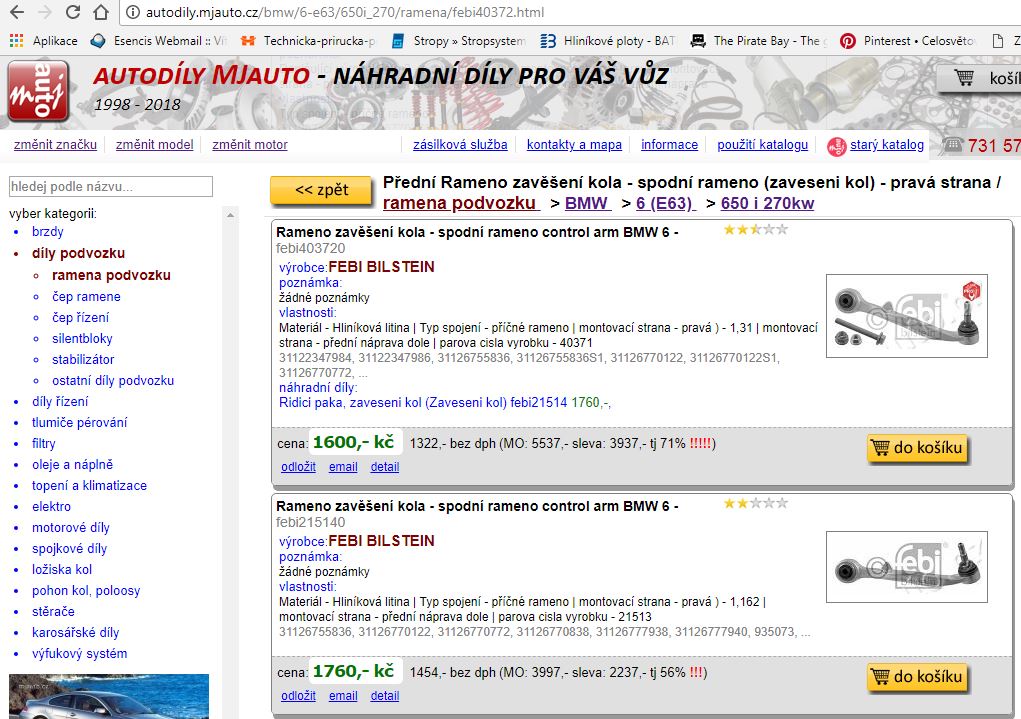
Task: Select ostatní díly podvozku subcategory
Action: (113, 380)
